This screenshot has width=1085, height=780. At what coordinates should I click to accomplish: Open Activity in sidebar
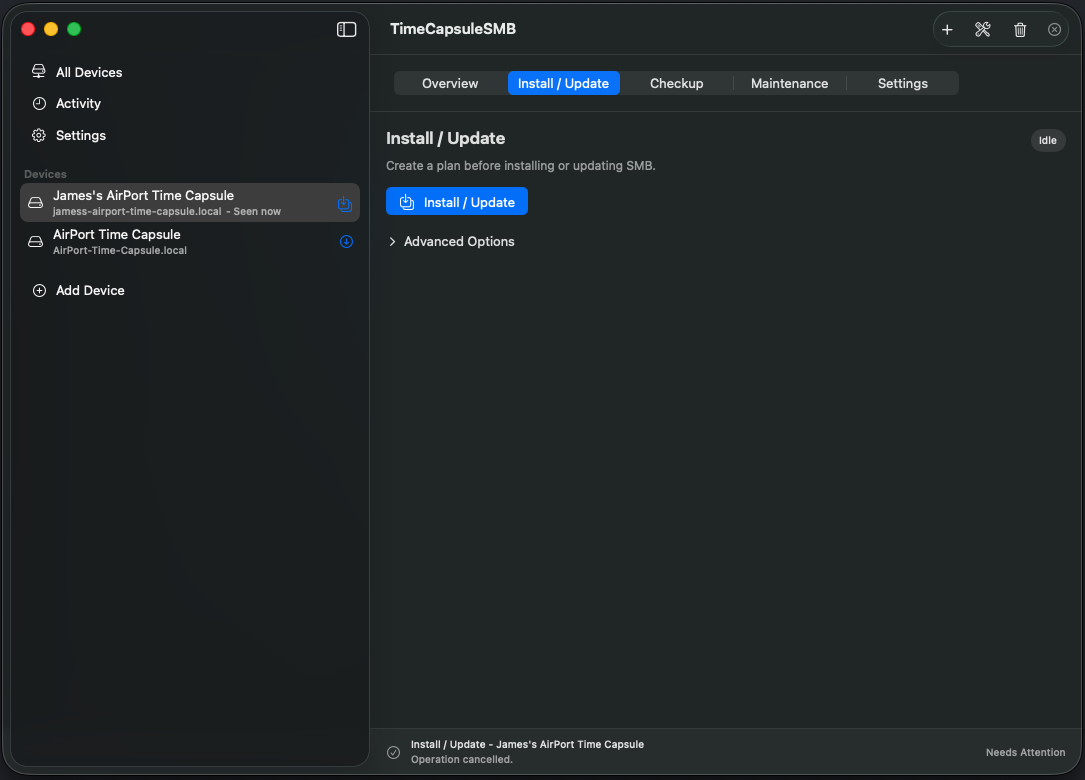[x=78, y=103]
